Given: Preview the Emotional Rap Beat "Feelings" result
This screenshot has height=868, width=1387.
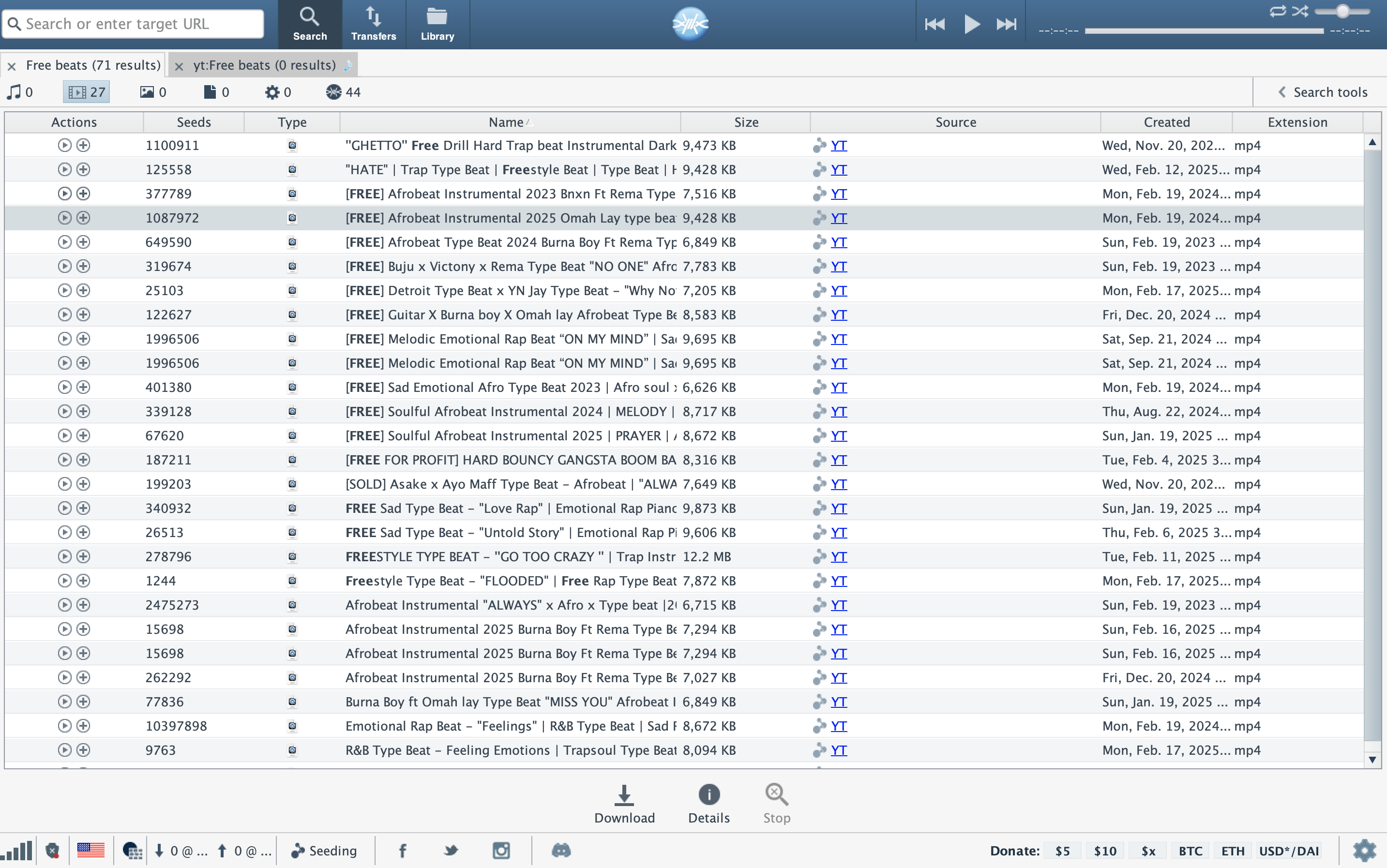Looking at the screenshot, I should coord(64,726).
